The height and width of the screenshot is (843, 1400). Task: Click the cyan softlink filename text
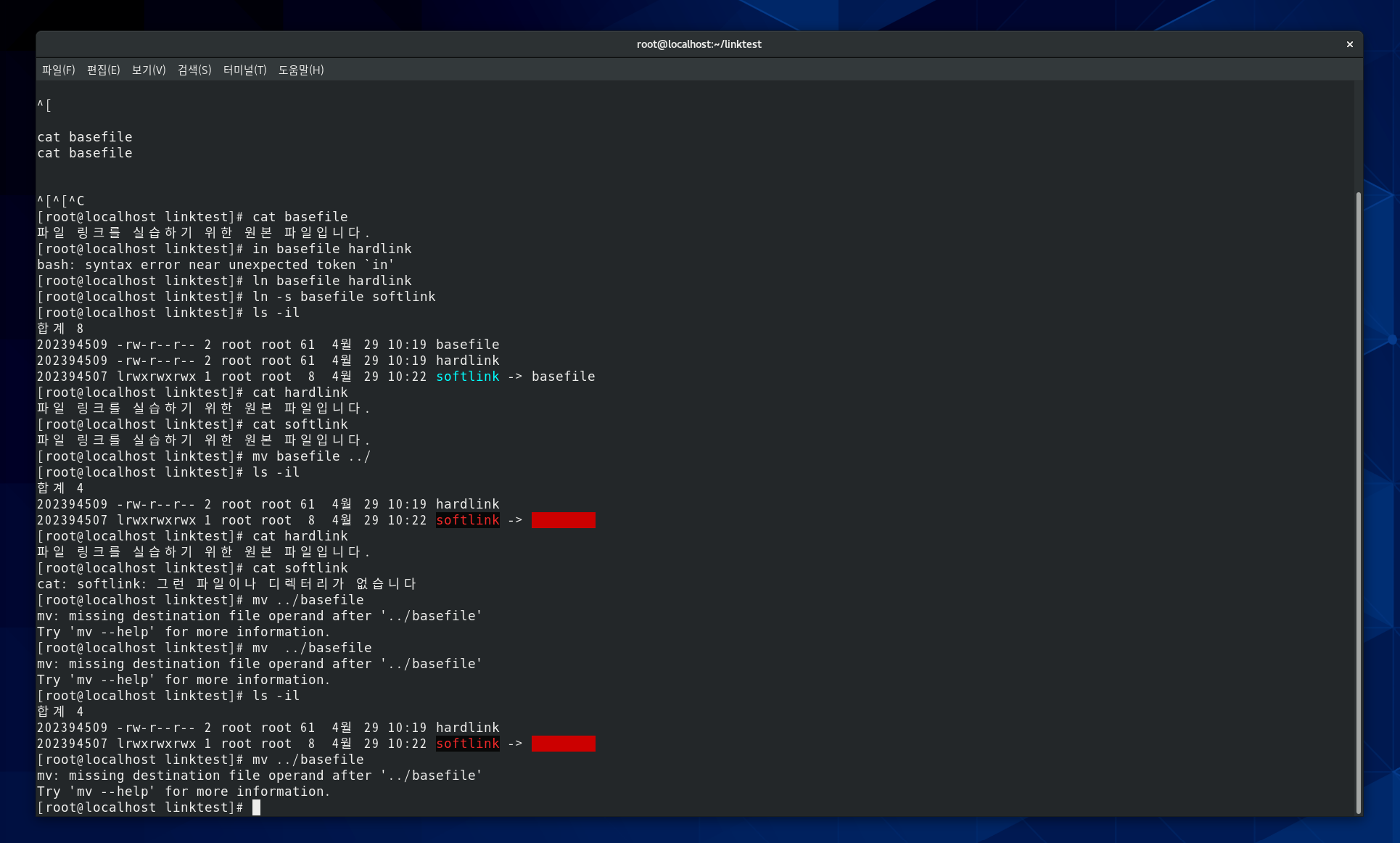point(467,377)
